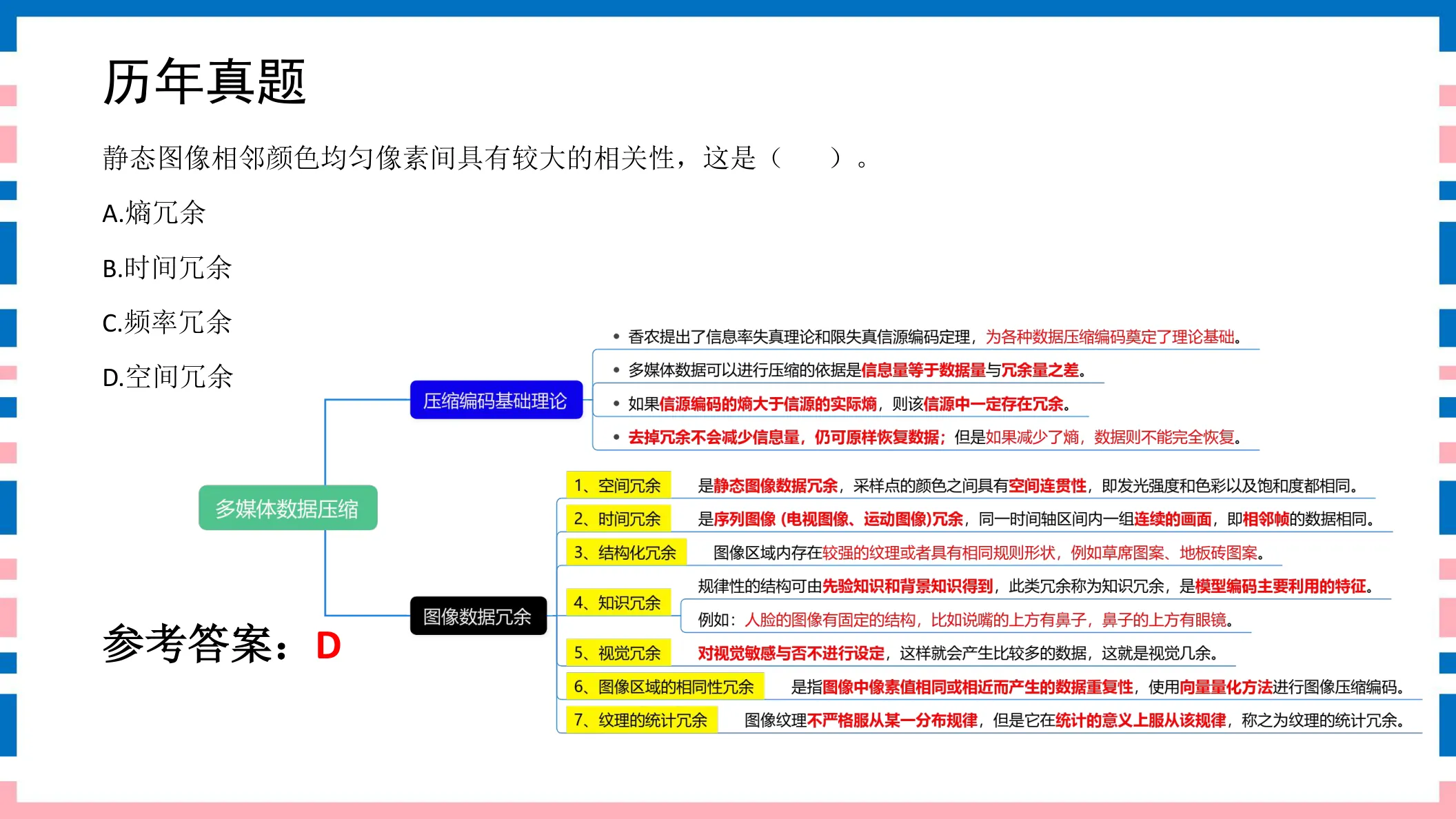
Task: Click the description 是指图像中像素值相同或相近
Action: point(1098,687)
